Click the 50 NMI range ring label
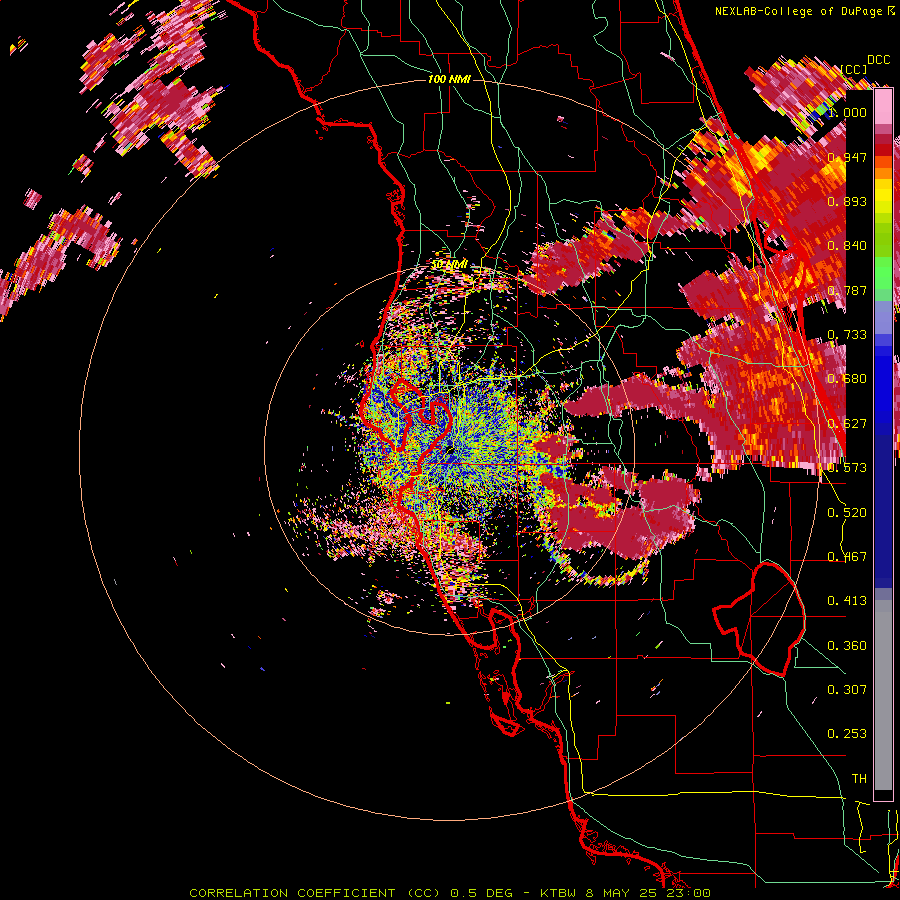Viewport: 900px width, 900px height. coord(449,265)
